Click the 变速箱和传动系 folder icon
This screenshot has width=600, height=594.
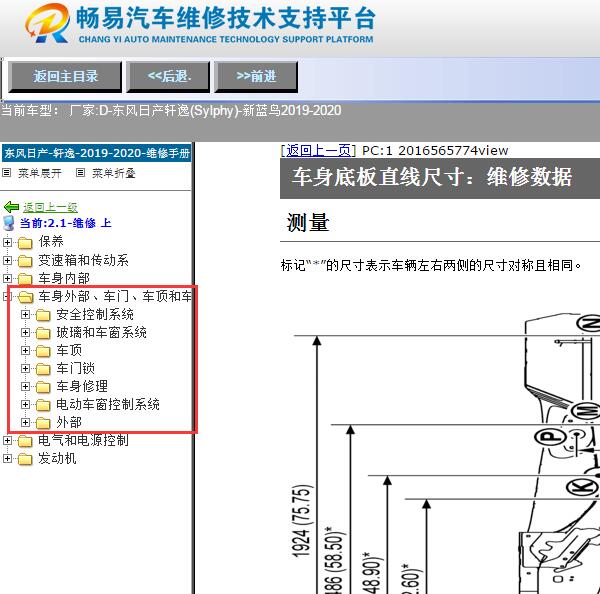point(25,261)
